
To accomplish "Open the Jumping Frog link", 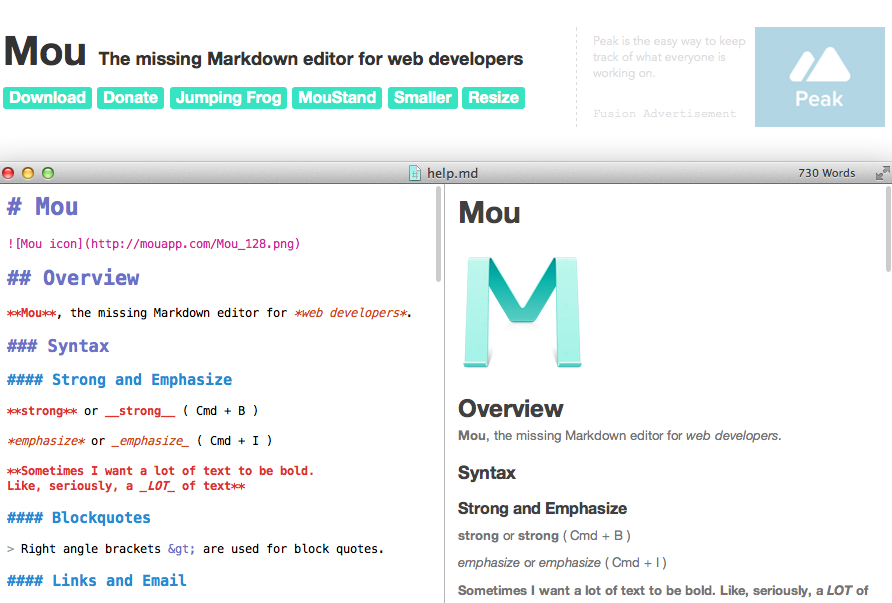I will point(228,98).
